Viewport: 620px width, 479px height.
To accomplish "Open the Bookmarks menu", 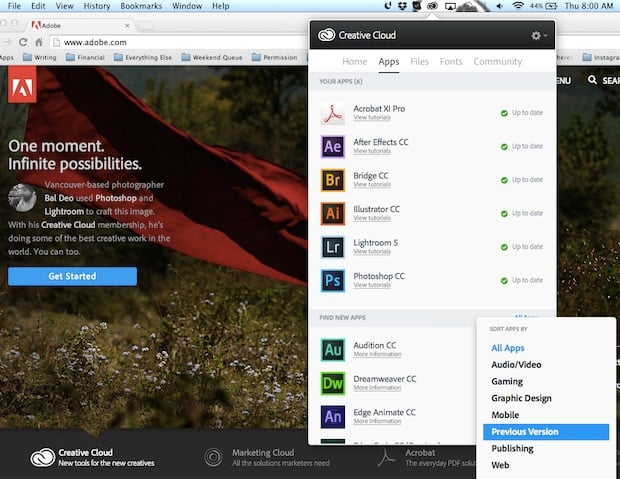I will pyautogui.click(x=141, y=6).
